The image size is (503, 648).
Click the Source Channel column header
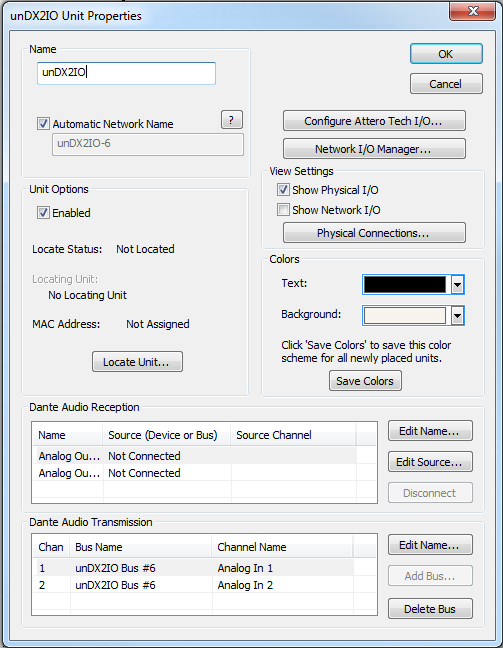click(x=293, y=435)
